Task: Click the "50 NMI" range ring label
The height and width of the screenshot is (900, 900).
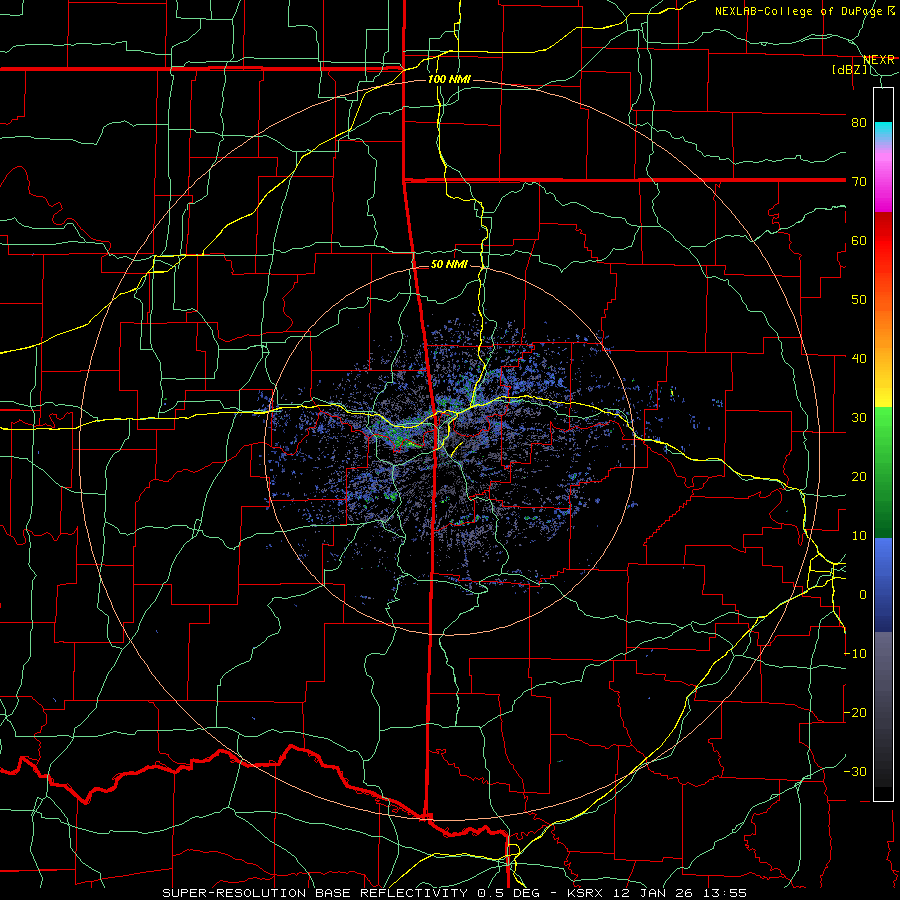Action: (449, 265)
